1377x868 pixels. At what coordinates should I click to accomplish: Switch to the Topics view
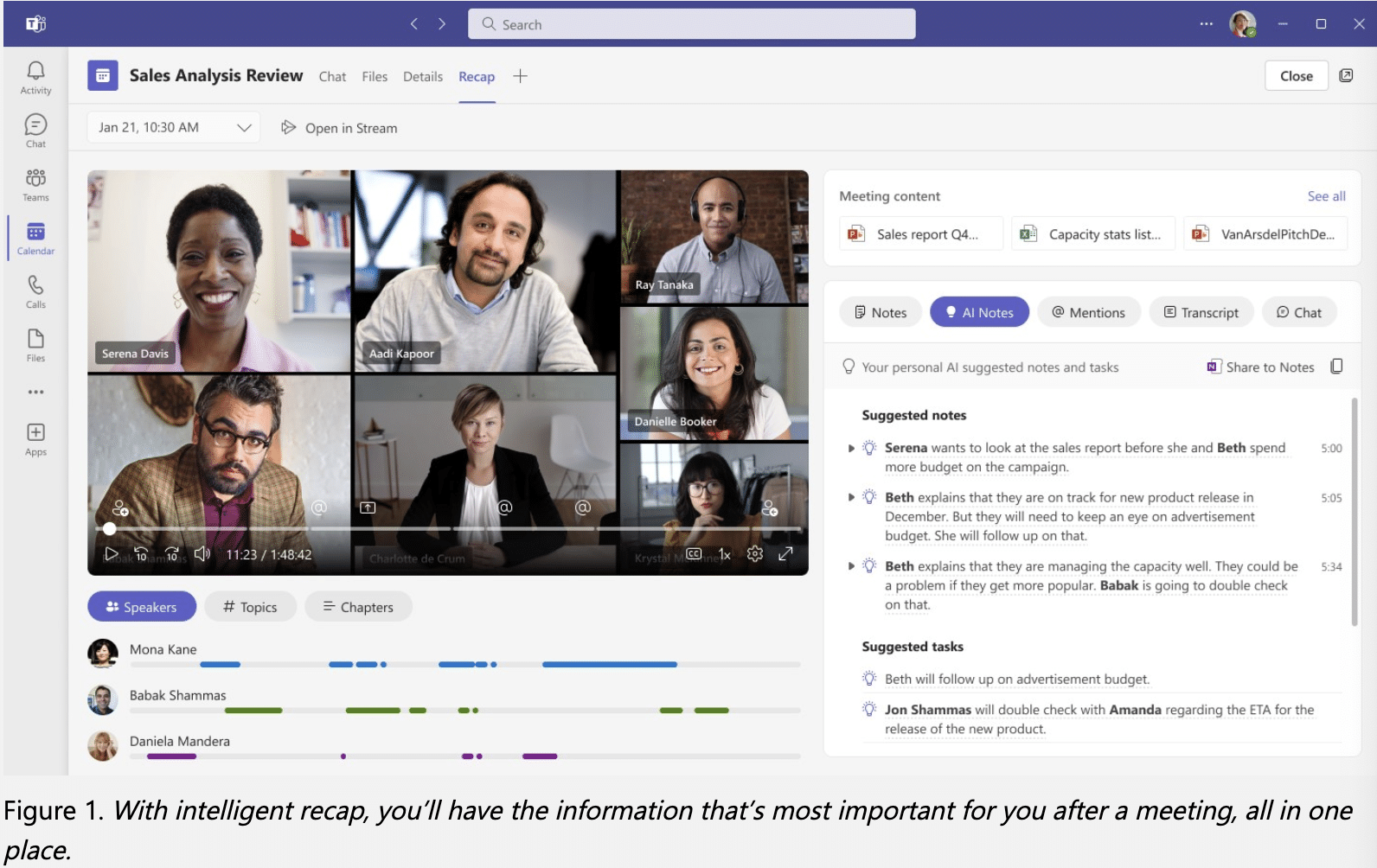pyautogui.click(x=251, y=607)
